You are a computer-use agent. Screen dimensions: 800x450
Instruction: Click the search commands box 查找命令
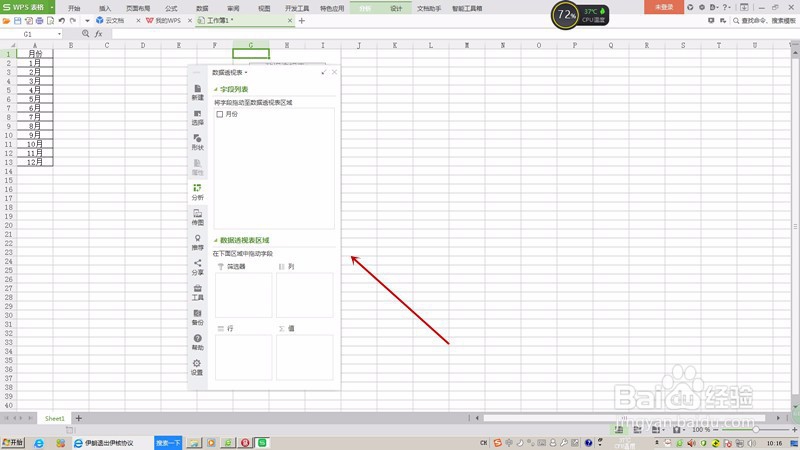pos(765,20)
